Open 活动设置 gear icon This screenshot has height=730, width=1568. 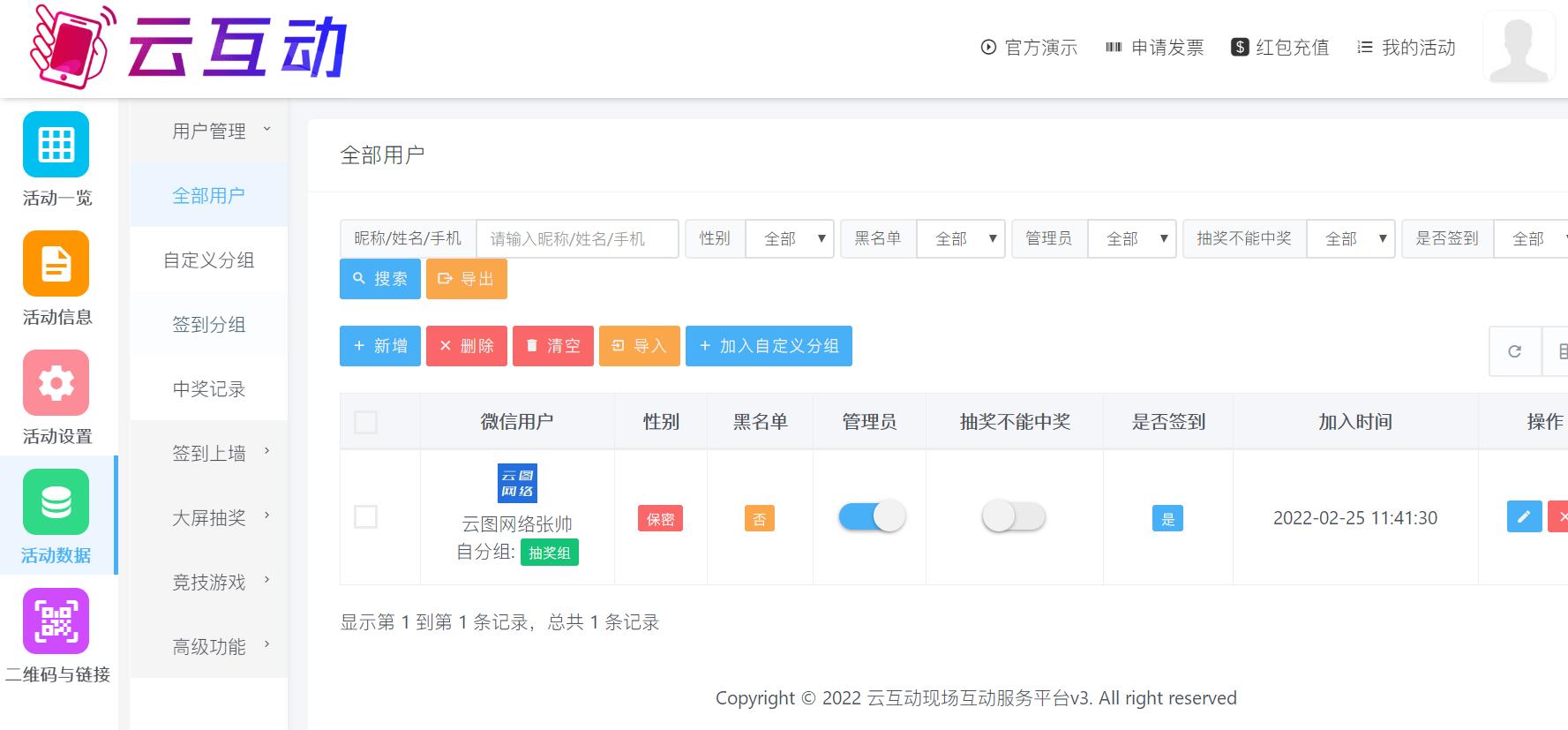[56, 383]
